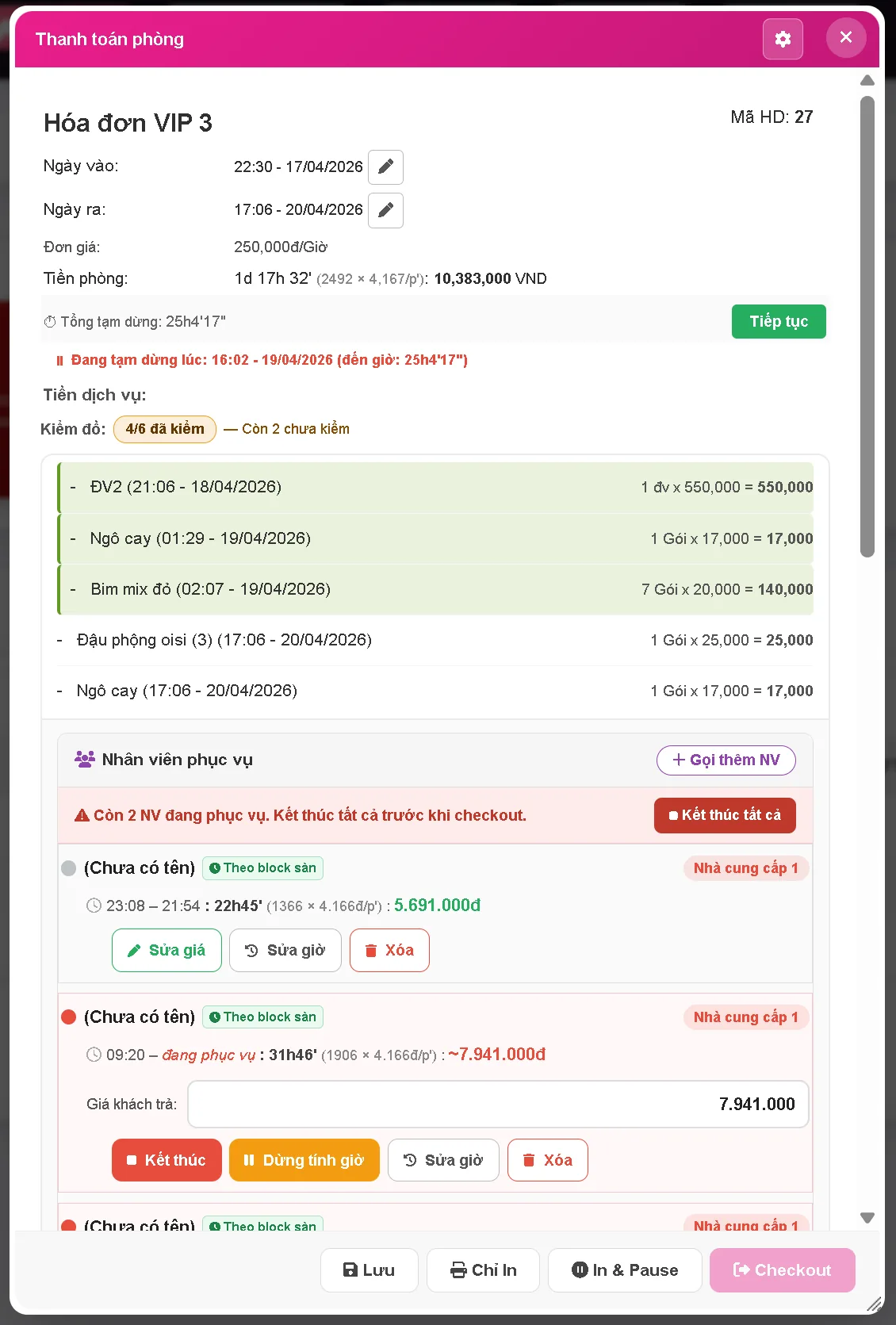The image size is (896, 1325).
Task: Click Sửa giá for first staff
Action: (x=167, y=950)
